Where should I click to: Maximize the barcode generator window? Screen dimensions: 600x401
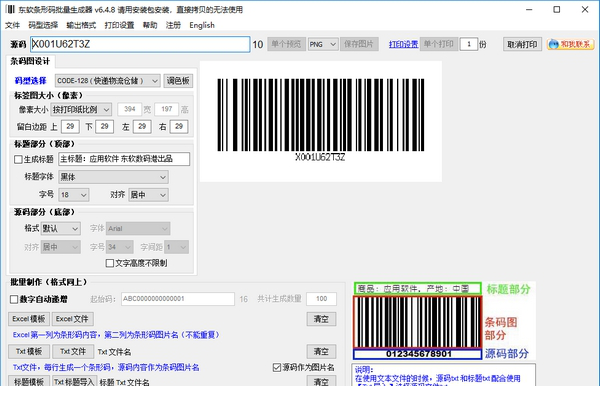coord(557,10)
